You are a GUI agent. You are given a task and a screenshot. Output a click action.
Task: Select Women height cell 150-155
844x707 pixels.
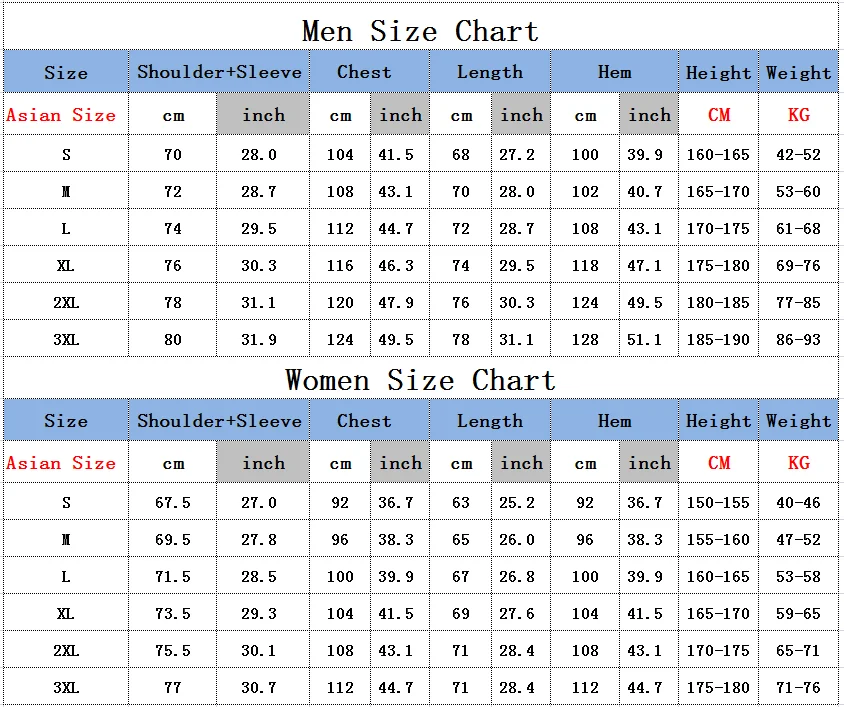pos(718,503)
